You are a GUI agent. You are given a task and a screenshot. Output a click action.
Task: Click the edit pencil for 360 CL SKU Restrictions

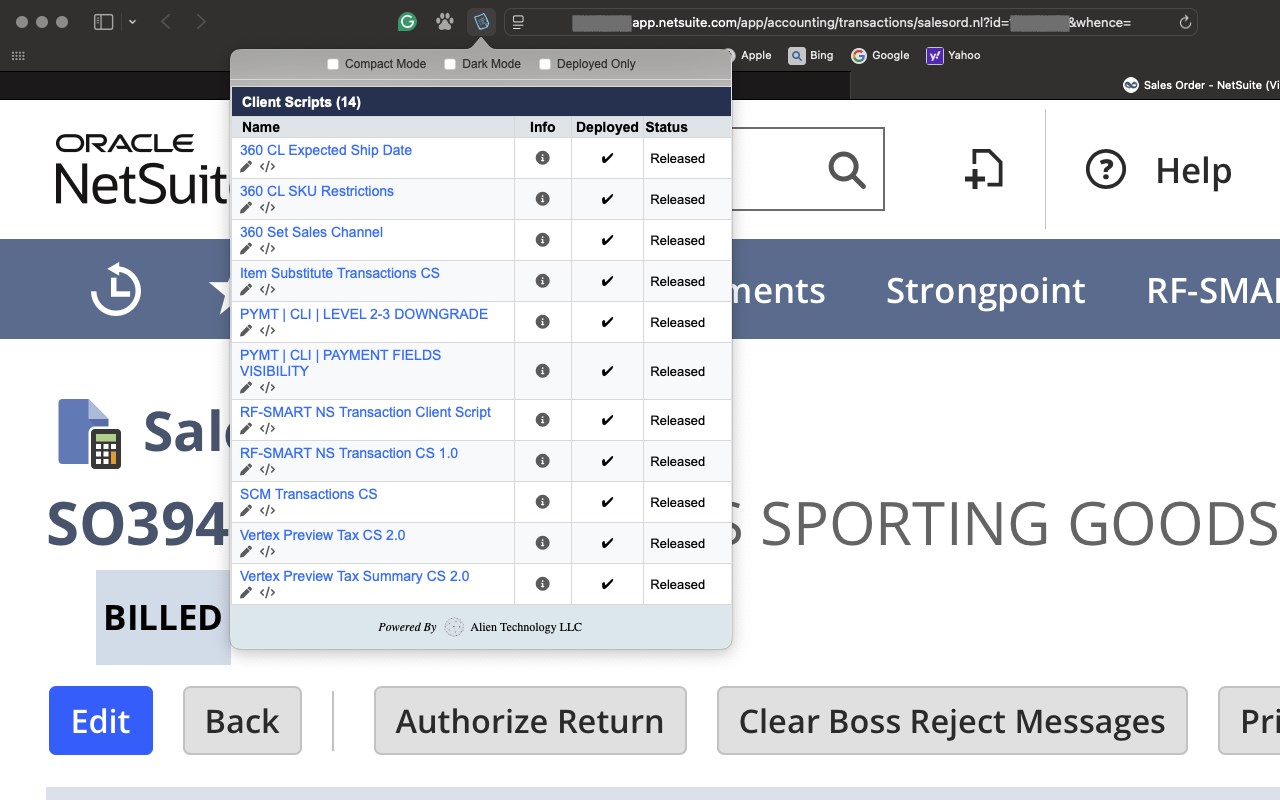pos(246,208)
